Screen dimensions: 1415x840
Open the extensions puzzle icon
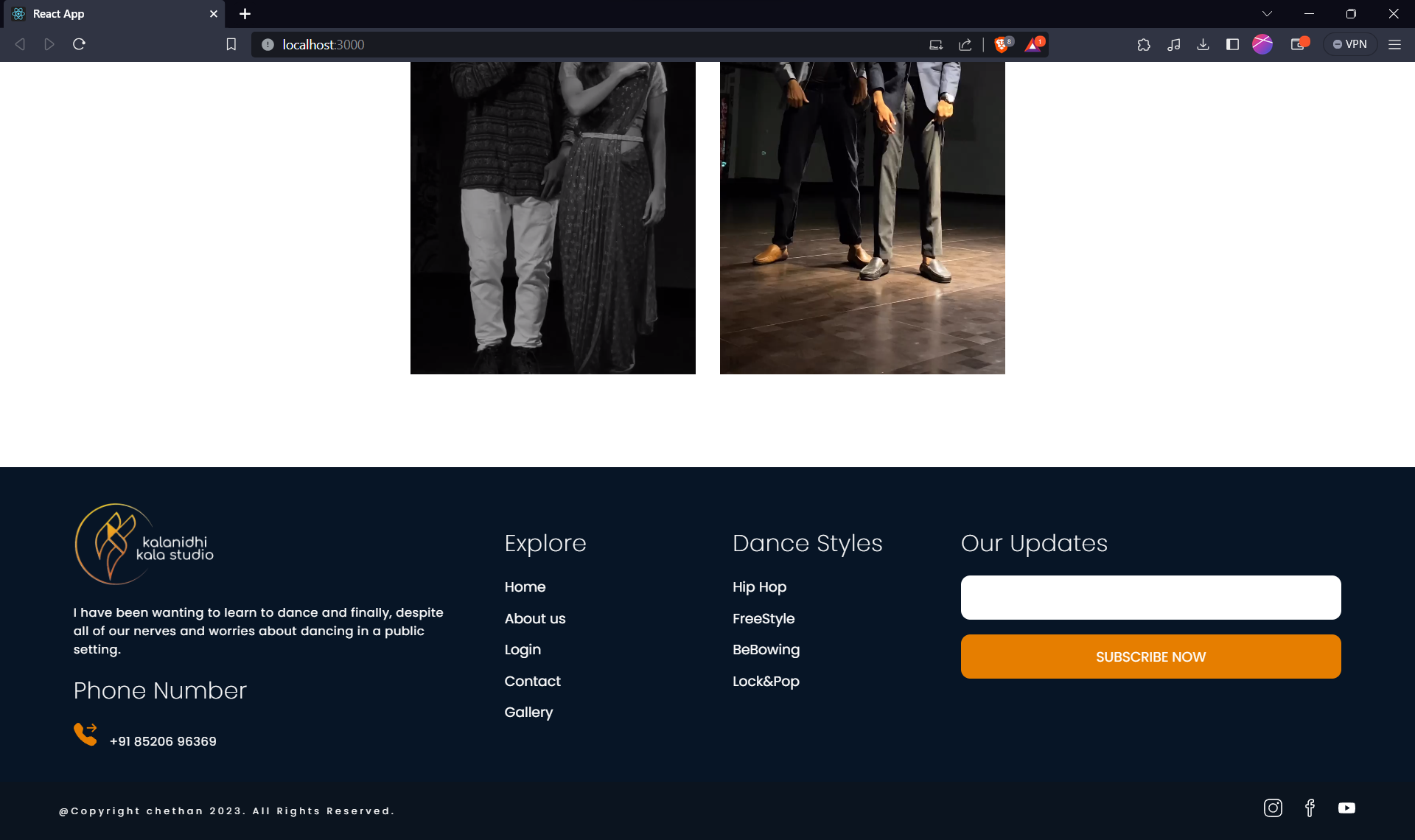[1144, 44]
